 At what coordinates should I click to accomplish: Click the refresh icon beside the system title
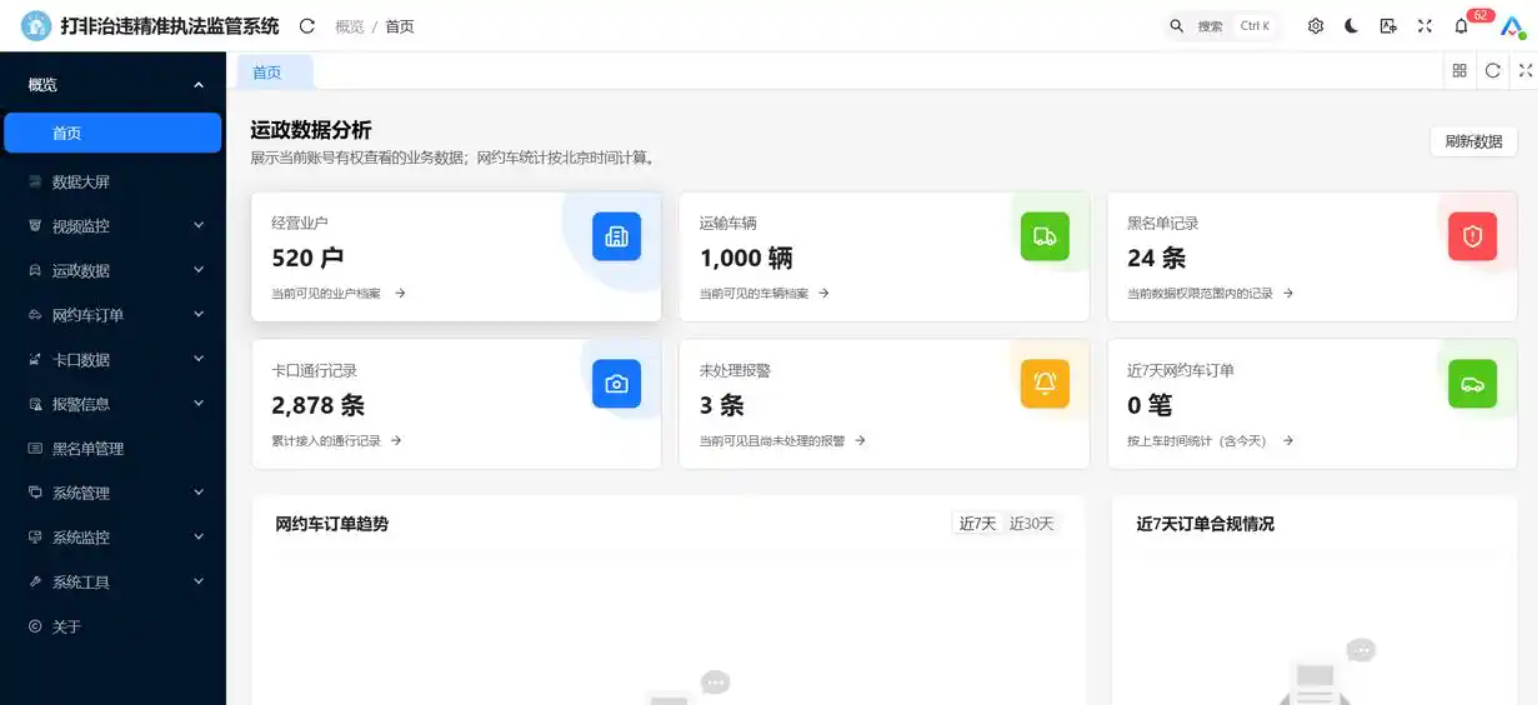307,26
